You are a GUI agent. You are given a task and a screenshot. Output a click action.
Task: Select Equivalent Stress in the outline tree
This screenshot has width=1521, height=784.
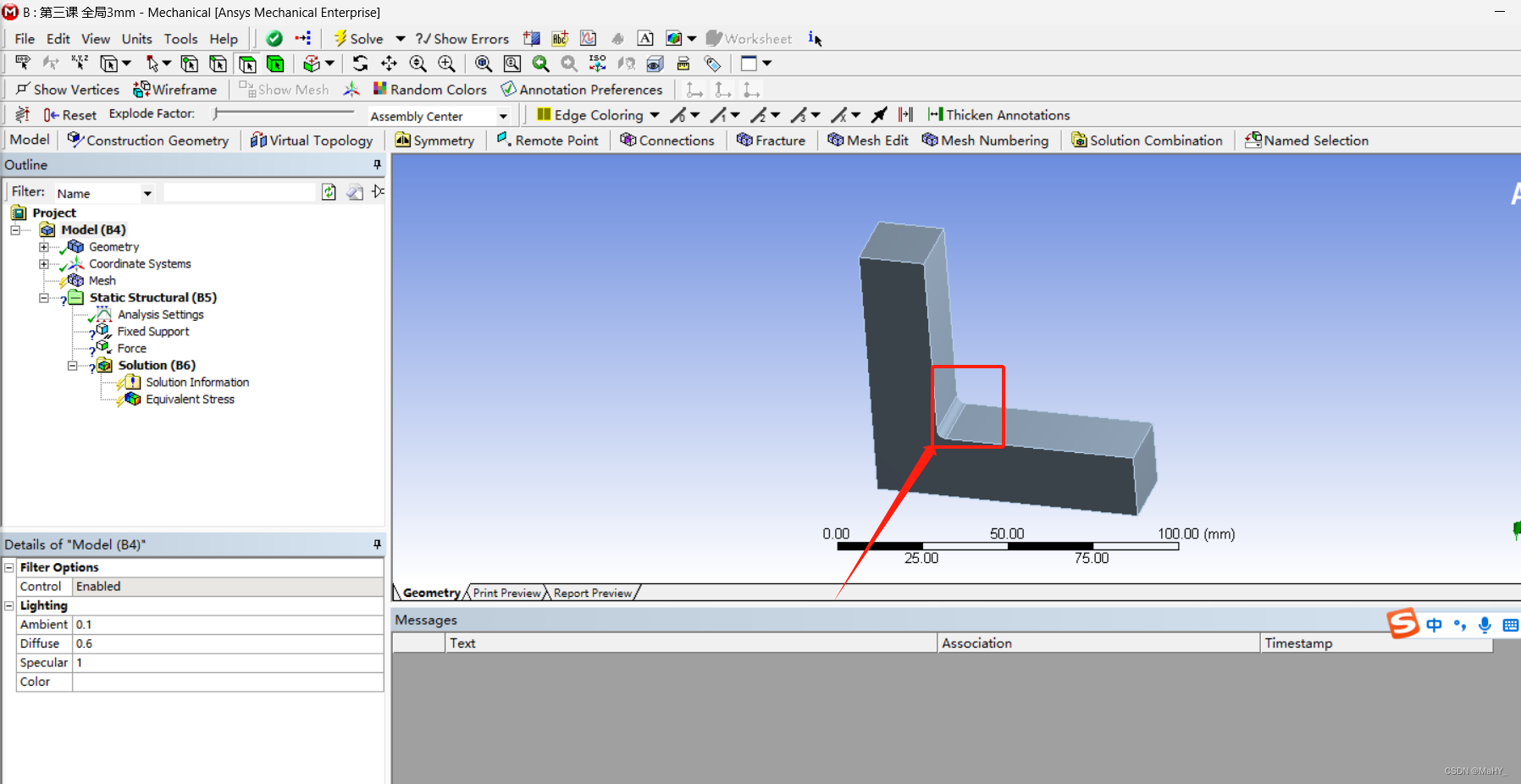pyautogui.click(x=190, y=399)
